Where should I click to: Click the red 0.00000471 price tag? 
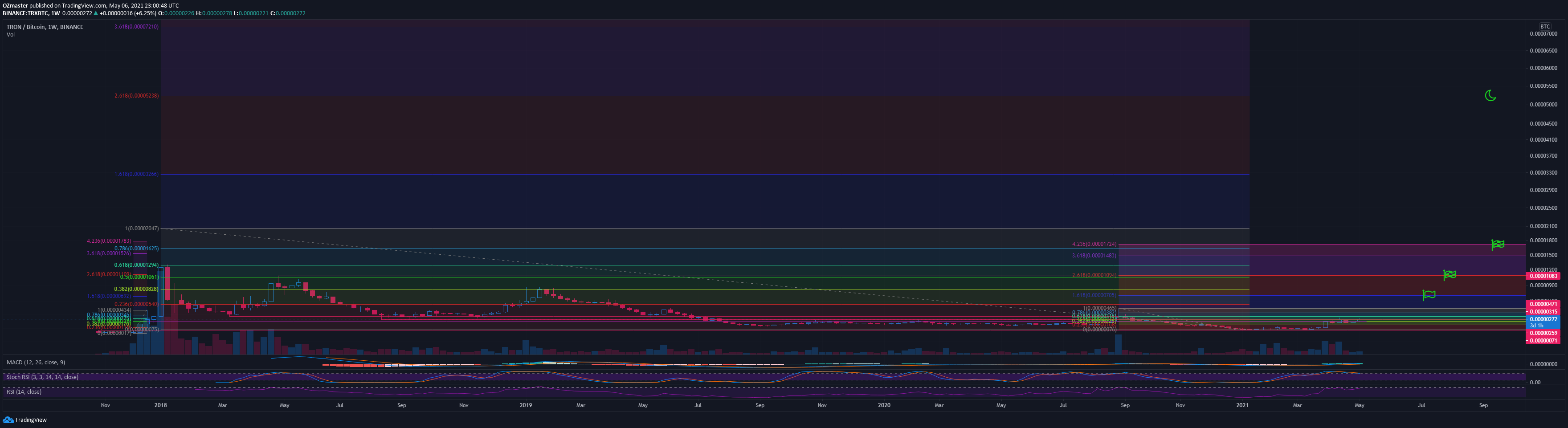(1543, 304)
